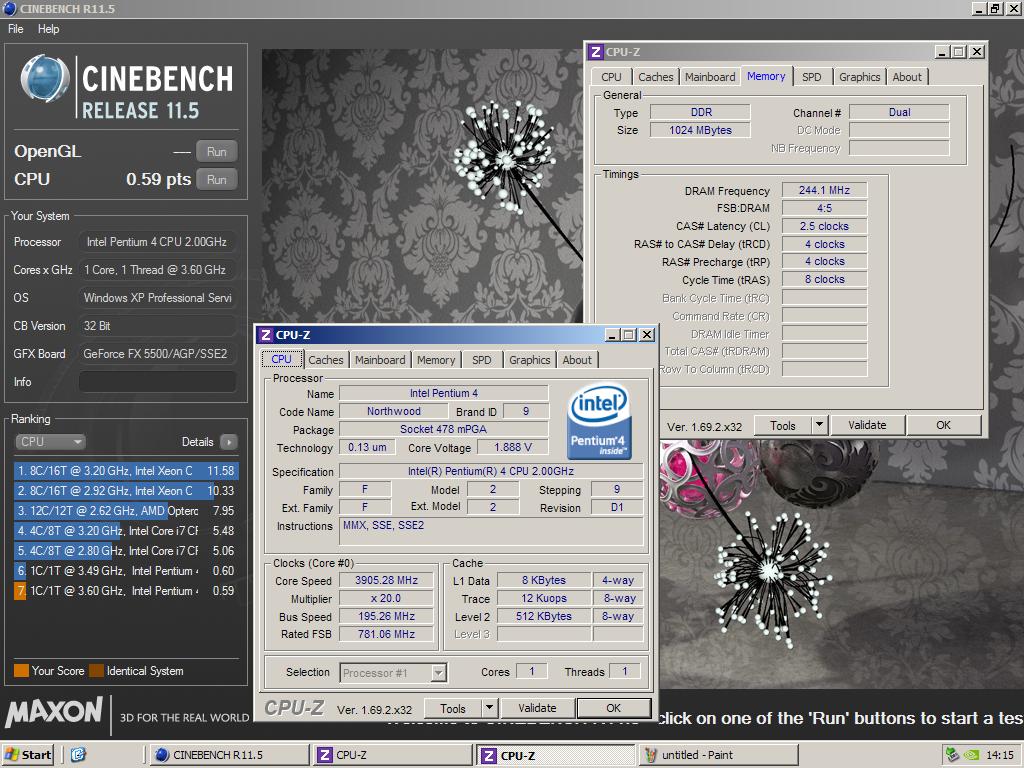Image resolution: width=1024 pixels, height=768 pixels.
Task: Click the brown Identical System legend swatch
Action: [97, 671]
